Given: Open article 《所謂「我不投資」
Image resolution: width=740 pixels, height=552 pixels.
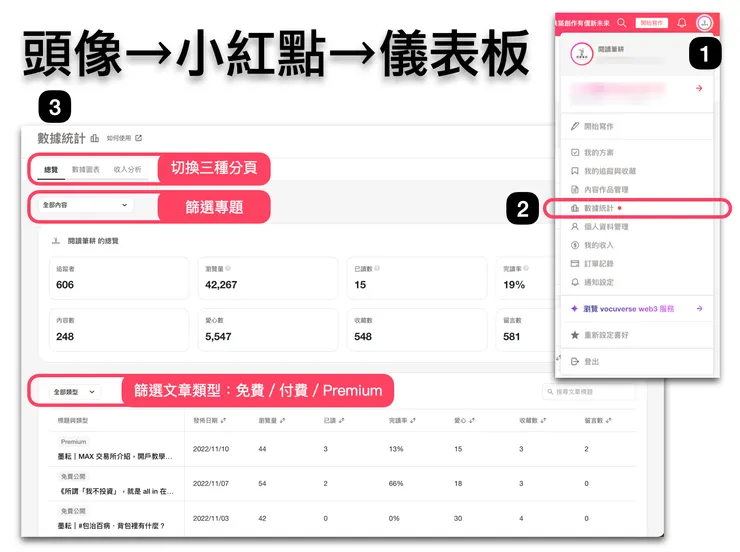Looking at the screenshot, I should (116, 491).
